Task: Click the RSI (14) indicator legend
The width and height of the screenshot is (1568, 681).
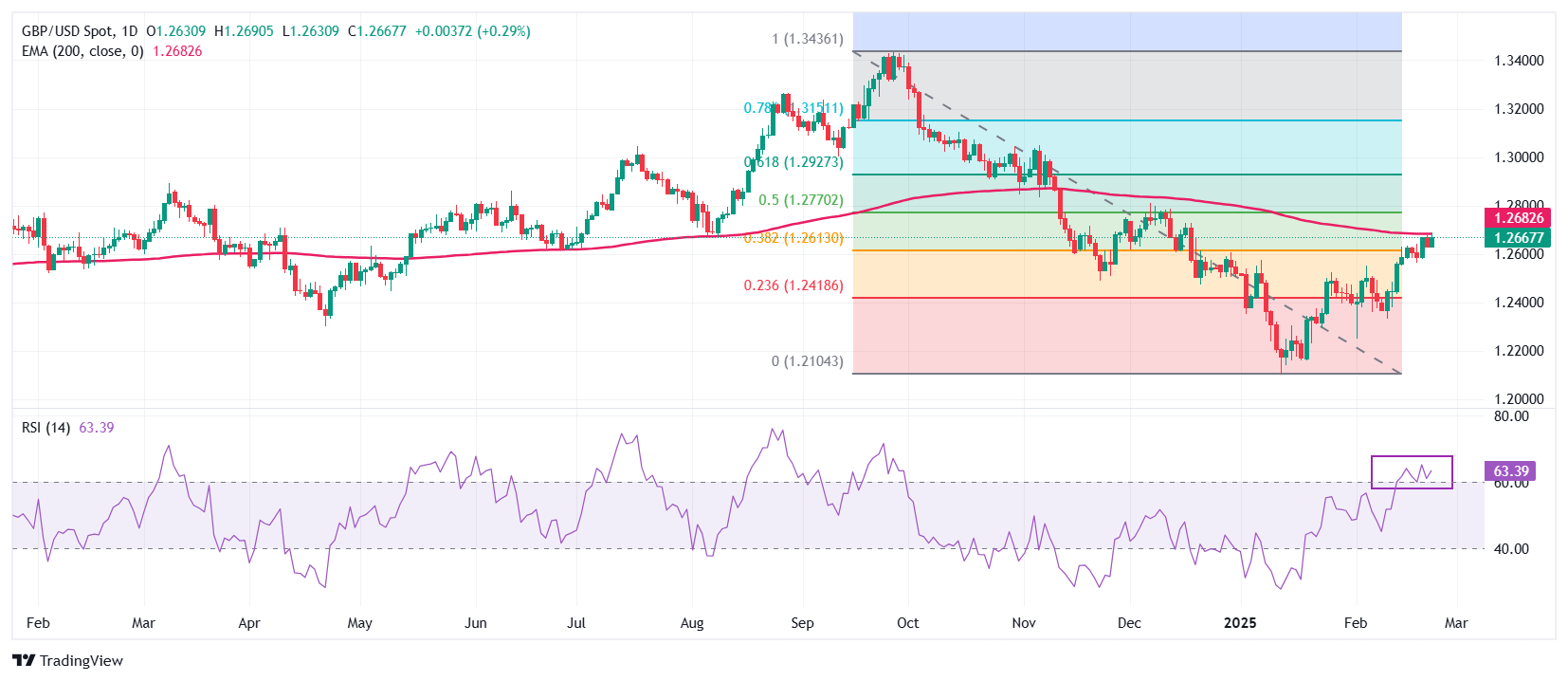Action: click(46, 428)
